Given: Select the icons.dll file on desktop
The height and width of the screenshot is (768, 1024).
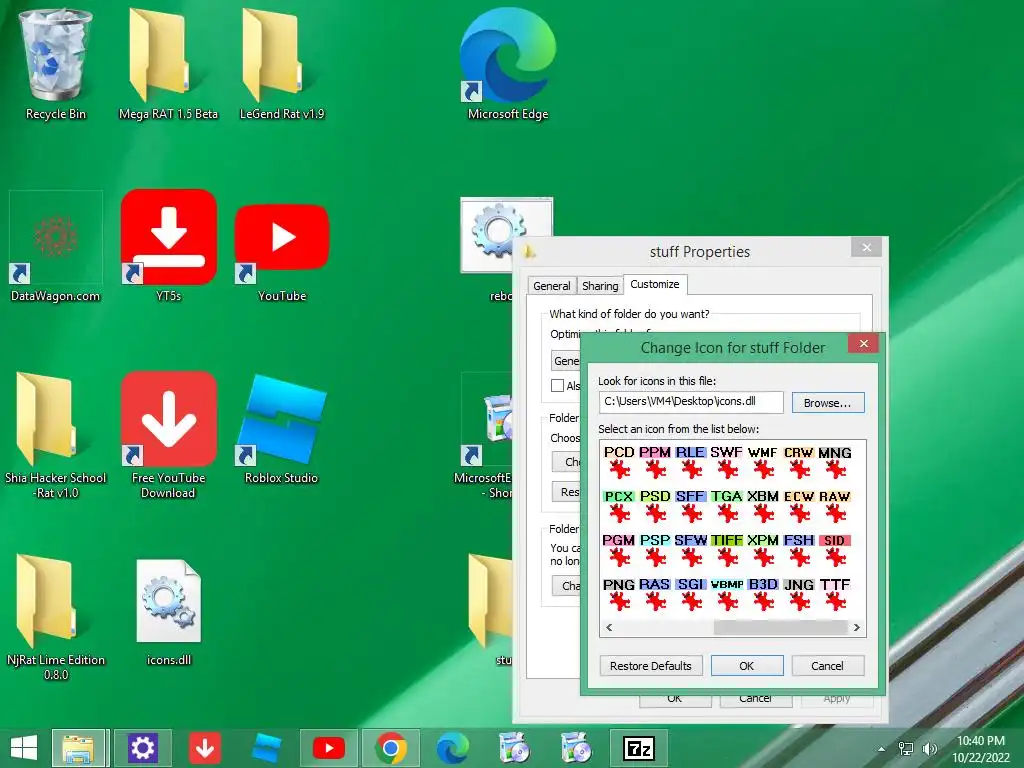Looking at the screenshot, I should pos(168,612).
